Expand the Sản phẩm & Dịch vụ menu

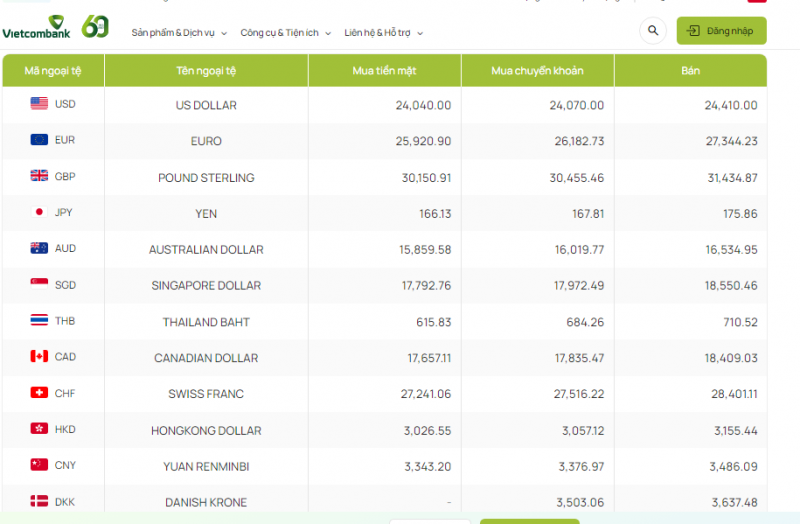click(179, 33)
